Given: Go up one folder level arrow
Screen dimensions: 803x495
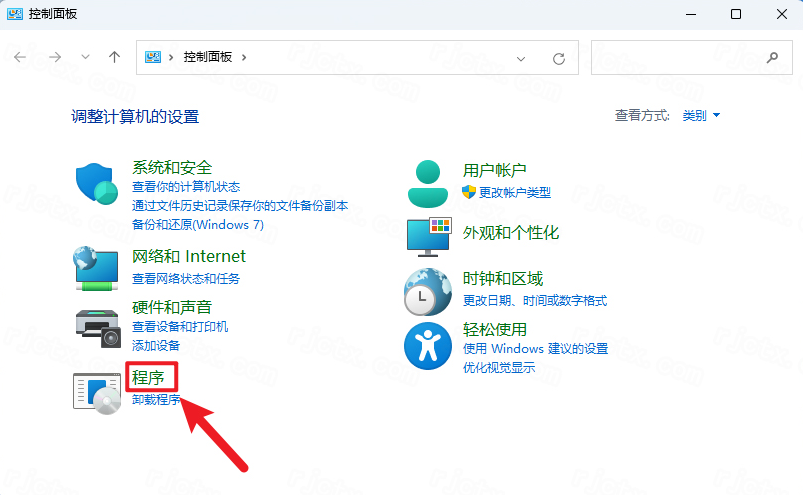Looking at the screenshot, I should 115,58.
